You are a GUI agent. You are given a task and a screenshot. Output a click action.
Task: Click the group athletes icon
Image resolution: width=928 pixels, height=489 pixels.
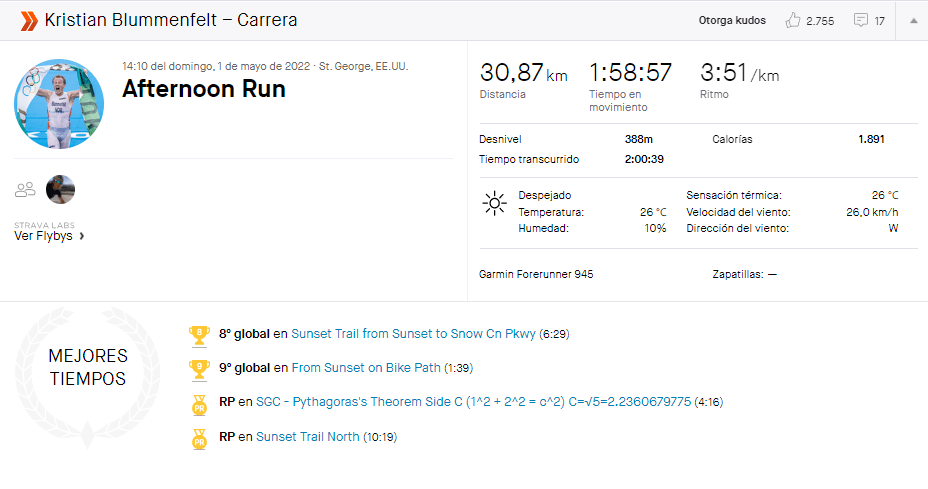pos(25,189)
